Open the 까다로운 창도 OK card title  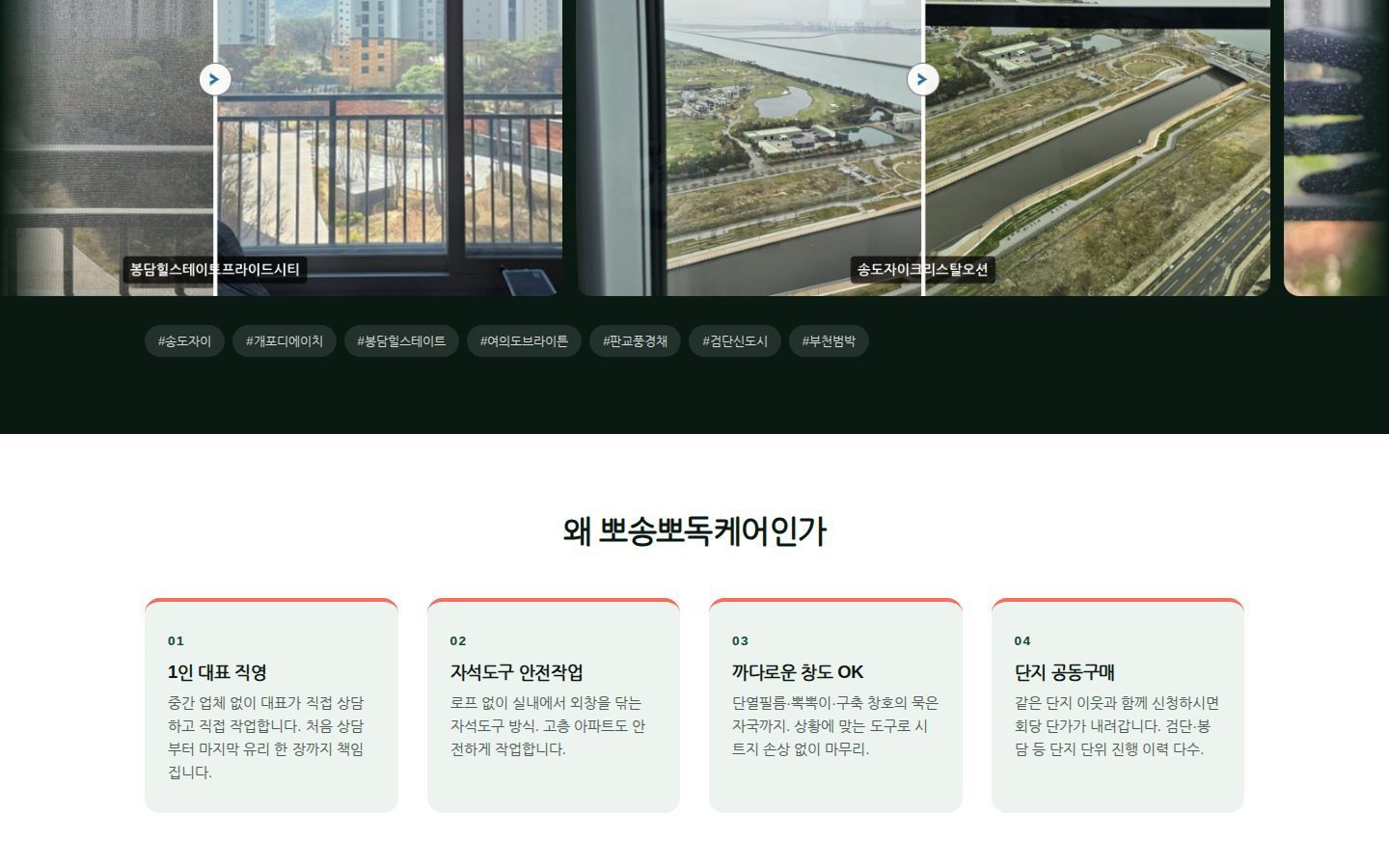point(798,672)
